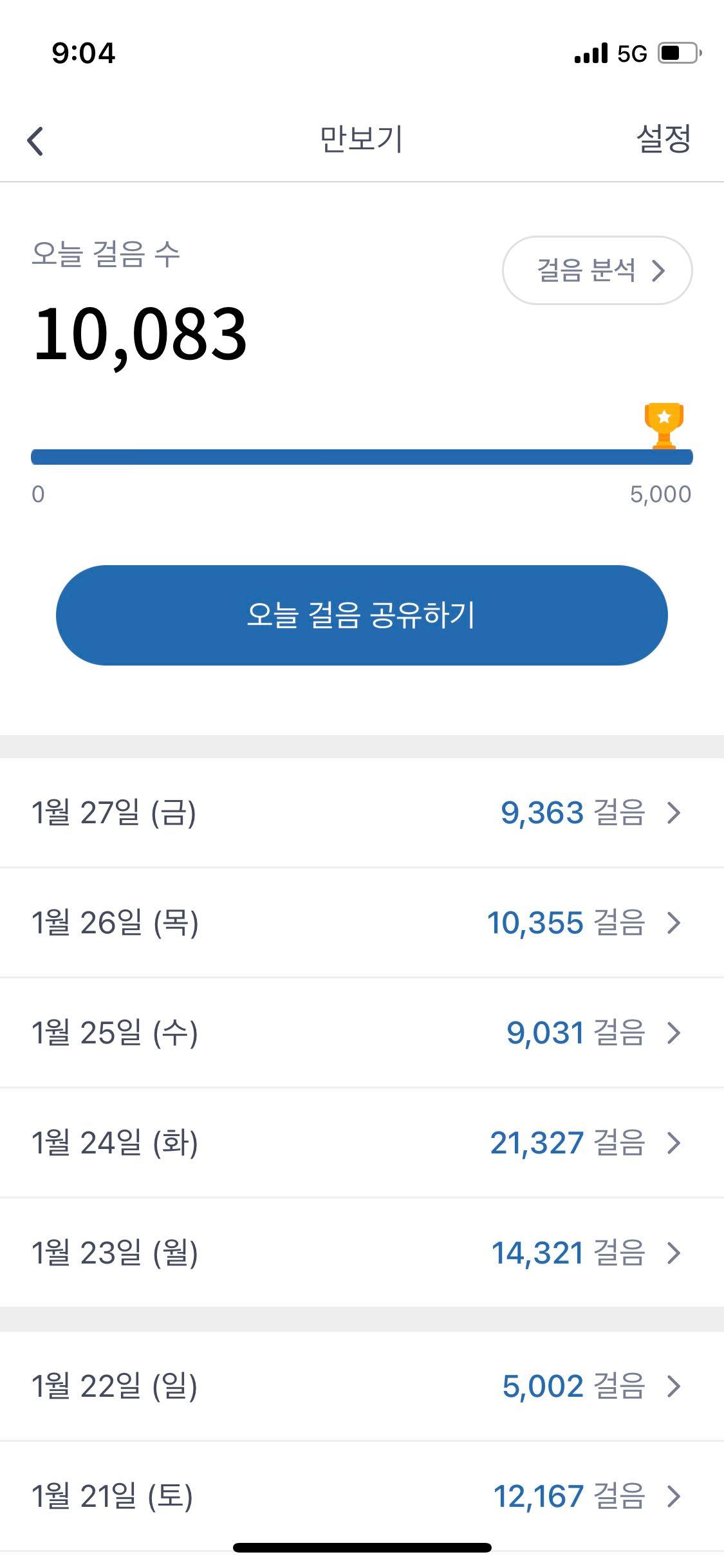Open chevron on 1월 24일 (화) row
Image resolution: width=724 pixels, height=1568 pixels.
[x=674, y=1143]
